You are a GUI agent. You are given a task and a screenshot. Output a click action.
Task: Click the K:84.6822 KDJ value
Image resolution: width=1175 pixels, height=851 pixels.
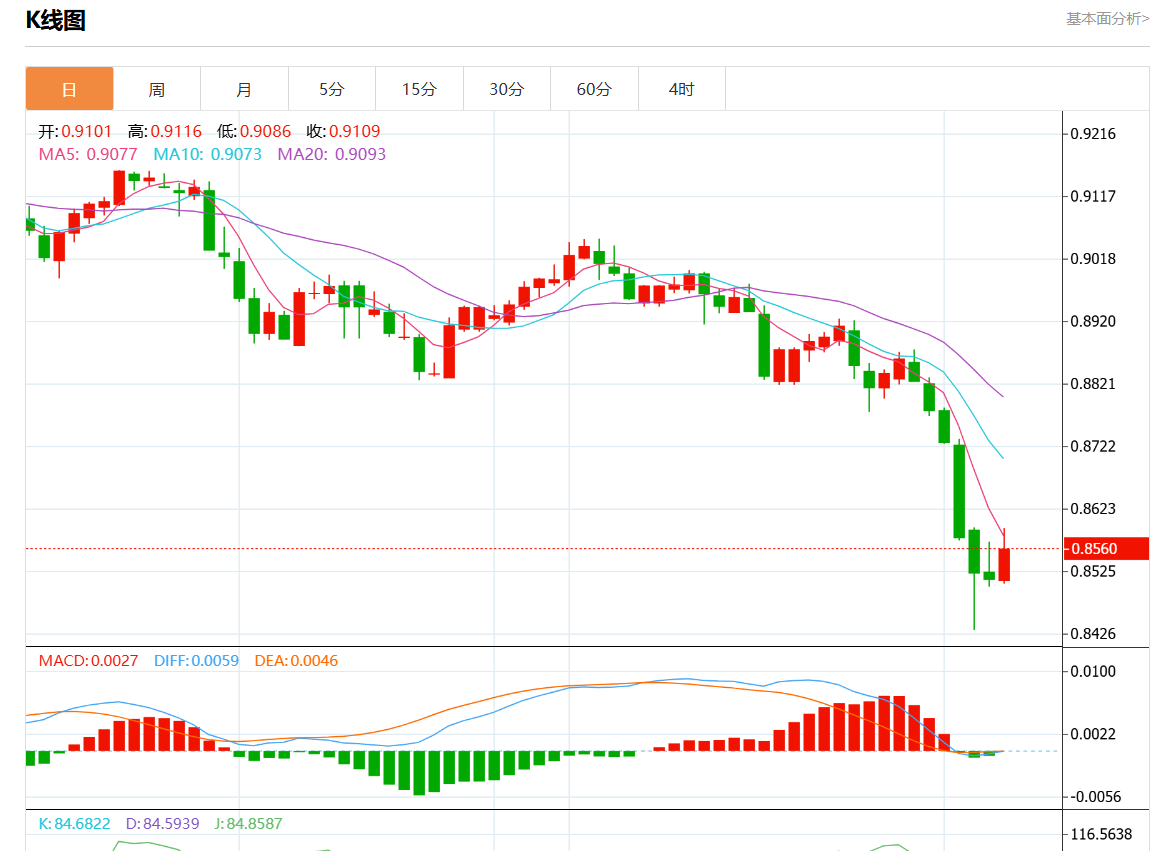pyautogui.click(x=74, y=824)
